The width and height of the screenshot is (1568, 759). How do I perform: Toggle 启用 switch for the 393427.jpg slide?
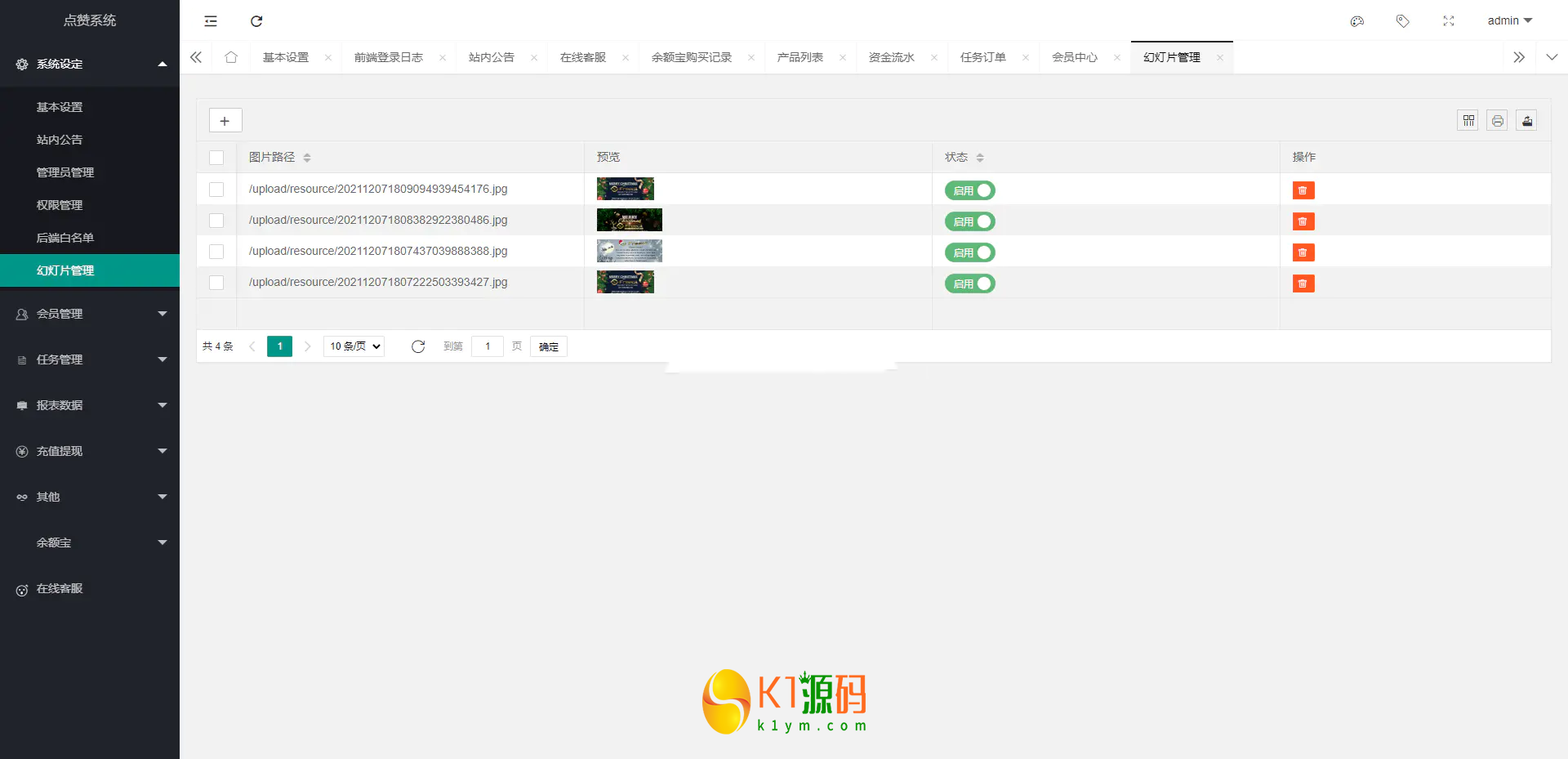click(970, 284)
